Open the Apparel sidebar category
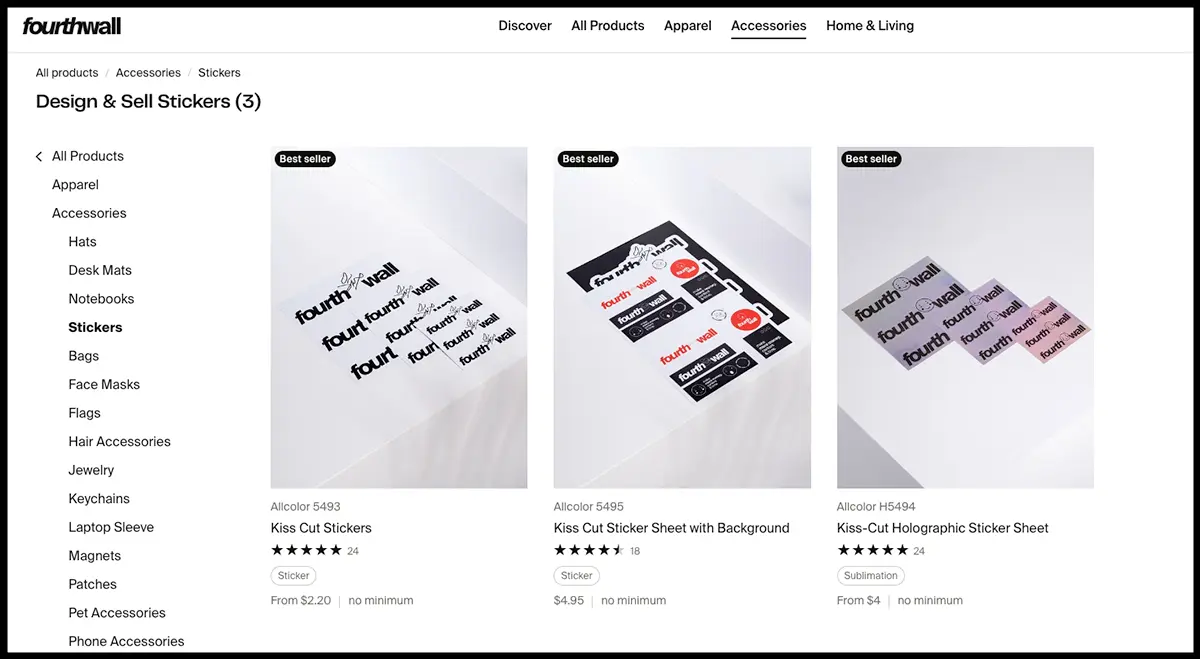The height and width of the screenshot is (659, 1200). 75,185
